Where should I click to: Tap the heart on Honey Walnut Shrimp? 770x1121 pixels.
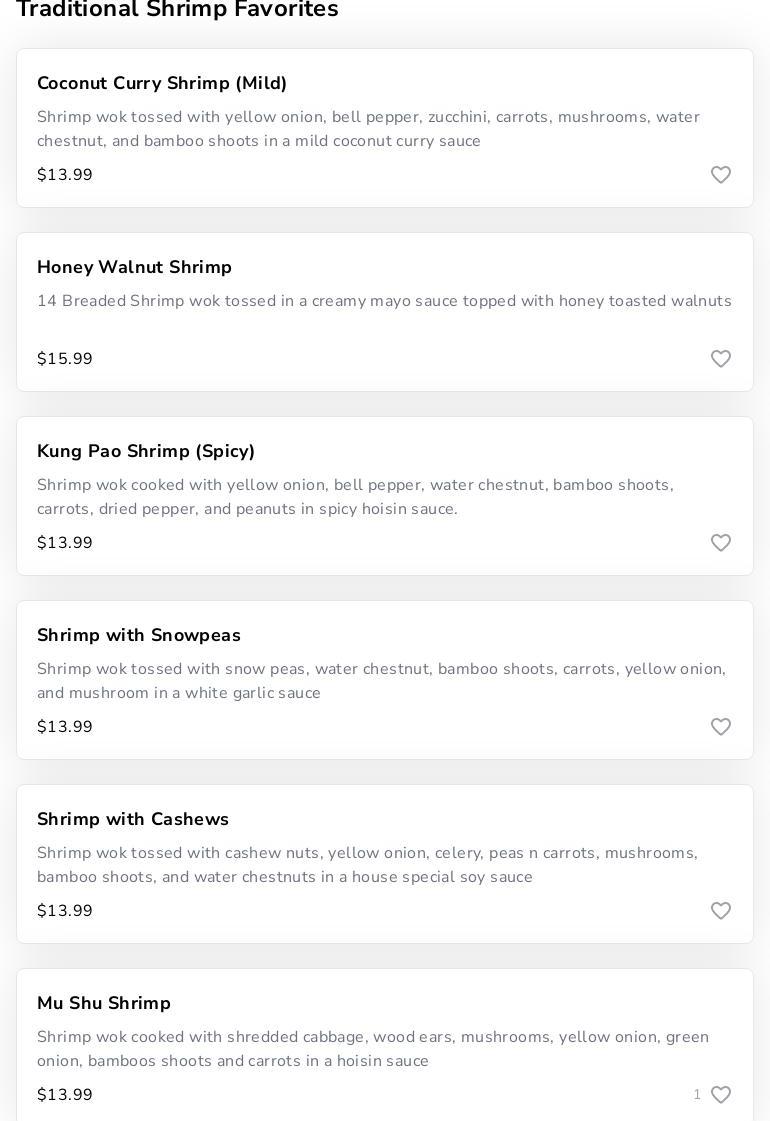pyautogui.click(x=721, y=359)
